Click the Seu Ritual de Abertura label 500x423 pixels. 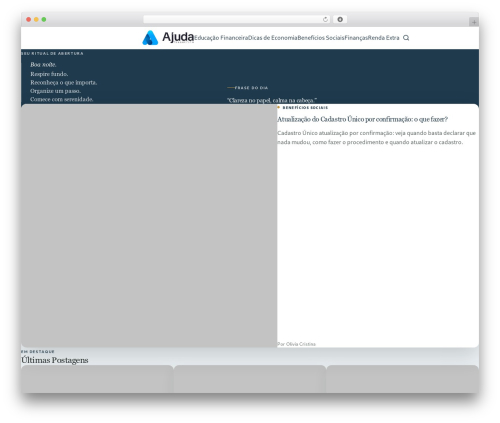pyautogui.click(x=52, y=53)
